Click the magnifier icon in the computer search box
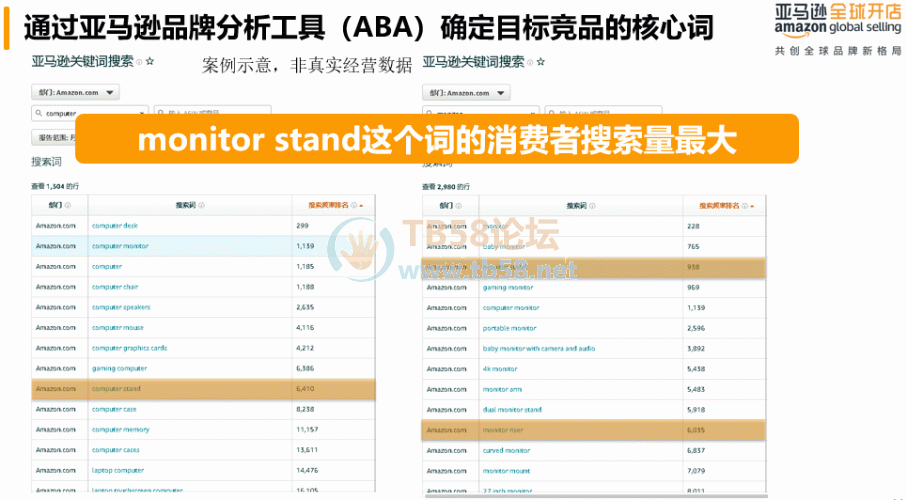 coord(39,113)
